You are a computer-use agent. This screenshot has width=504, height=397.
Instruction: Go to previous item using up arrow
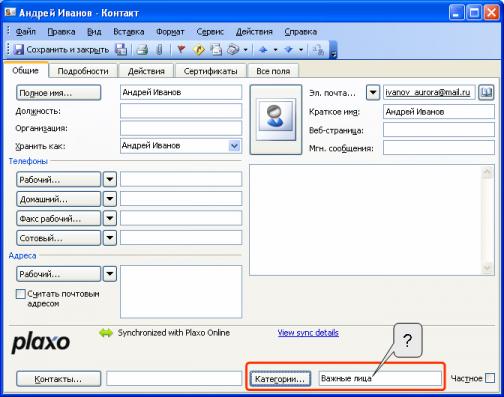click(x=263, y=50)
